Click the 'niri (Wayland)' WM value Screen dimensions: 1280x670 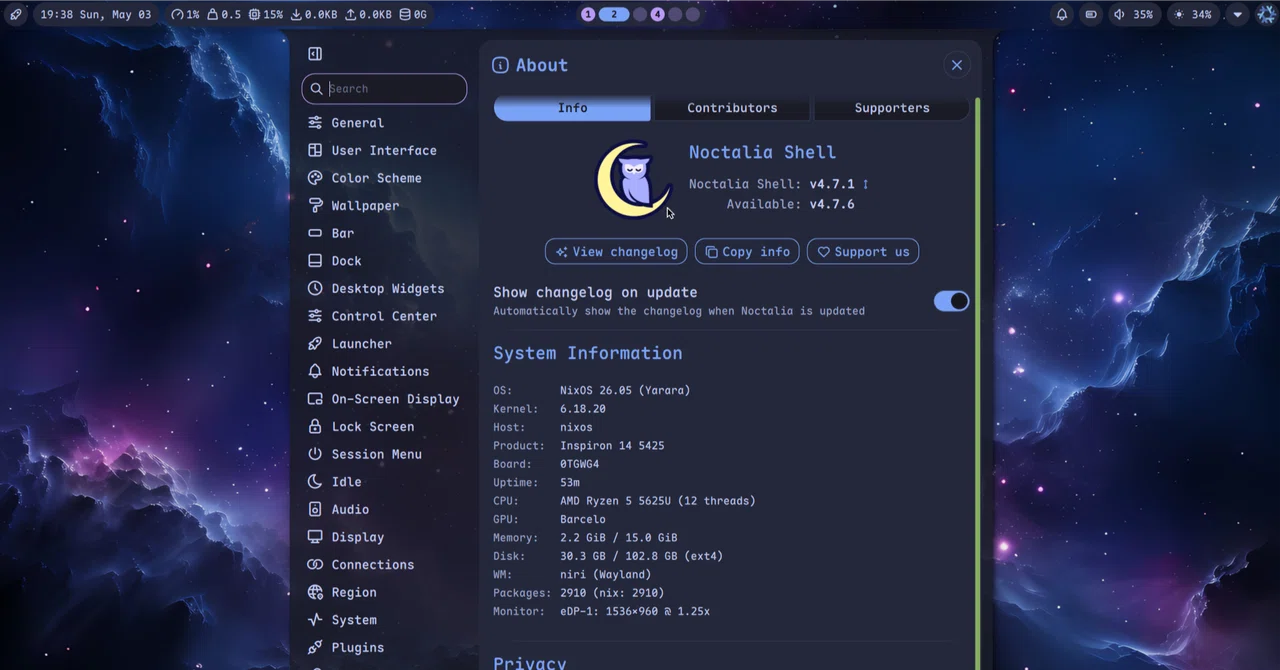click(606, 575)
